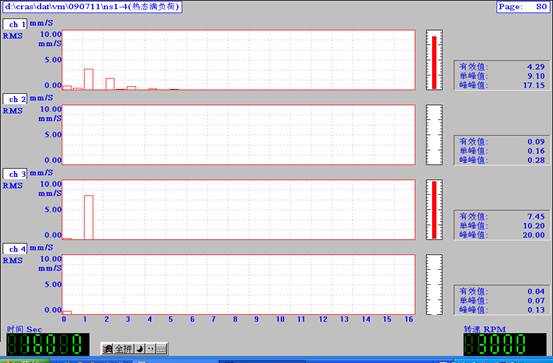Click the empty ch 2 level meter

point(434,134)
